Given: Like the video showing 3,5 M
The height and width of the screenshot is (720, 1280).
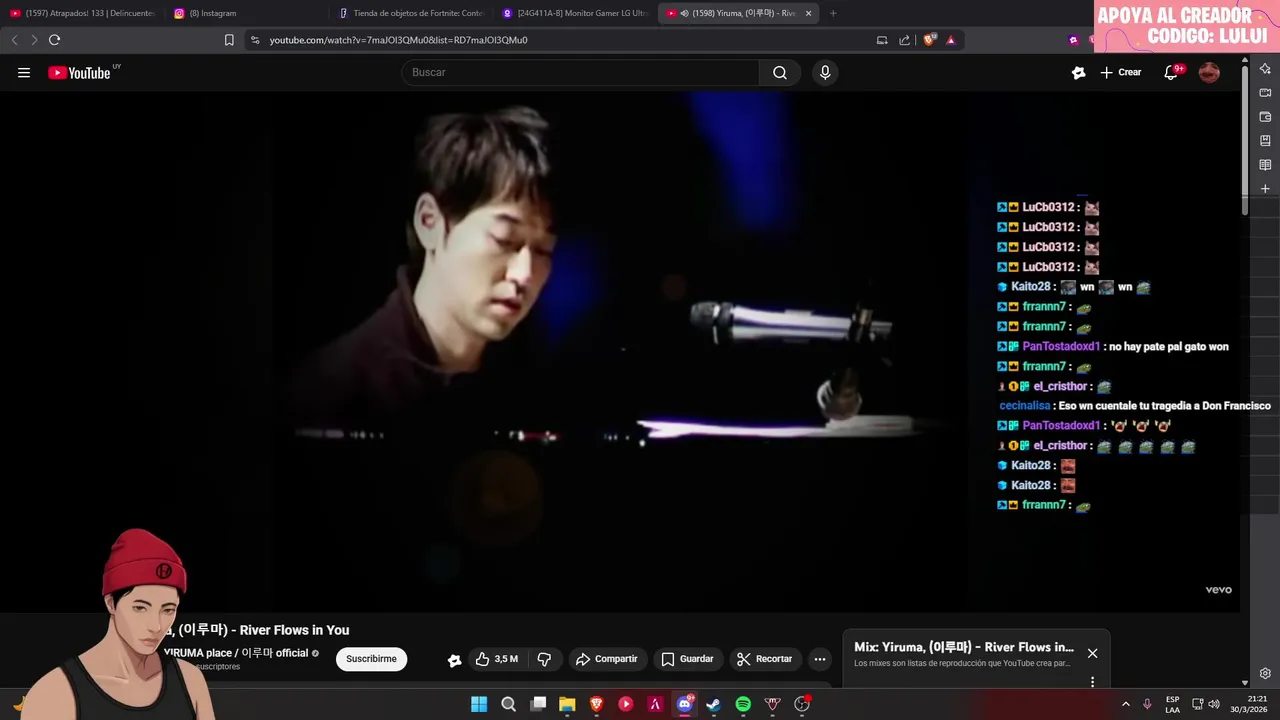Looking at the screenshot, I should point(497,659).
